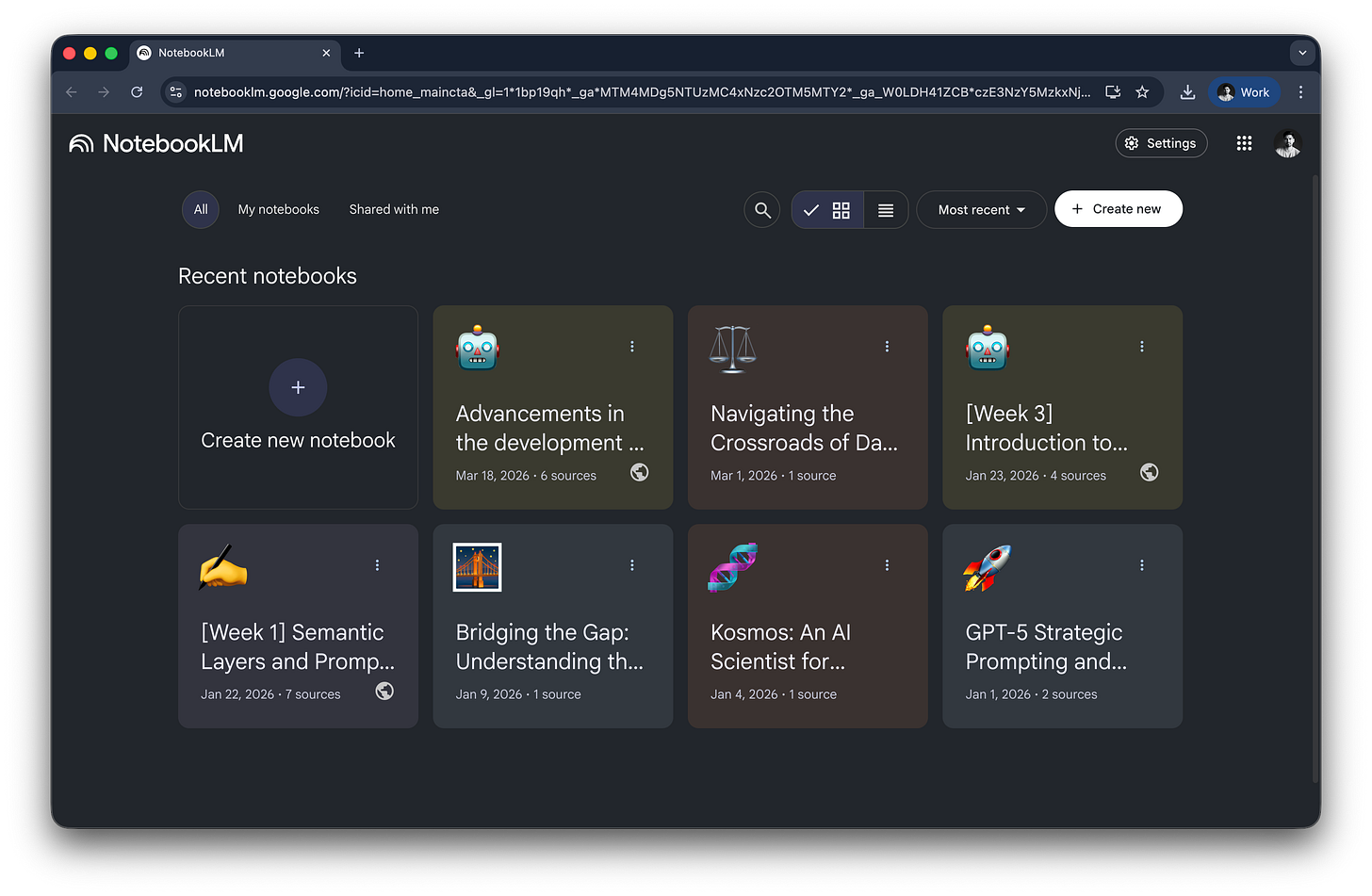Click 'Jan 22, 2026 · 7 sources' text

[270, 694]
